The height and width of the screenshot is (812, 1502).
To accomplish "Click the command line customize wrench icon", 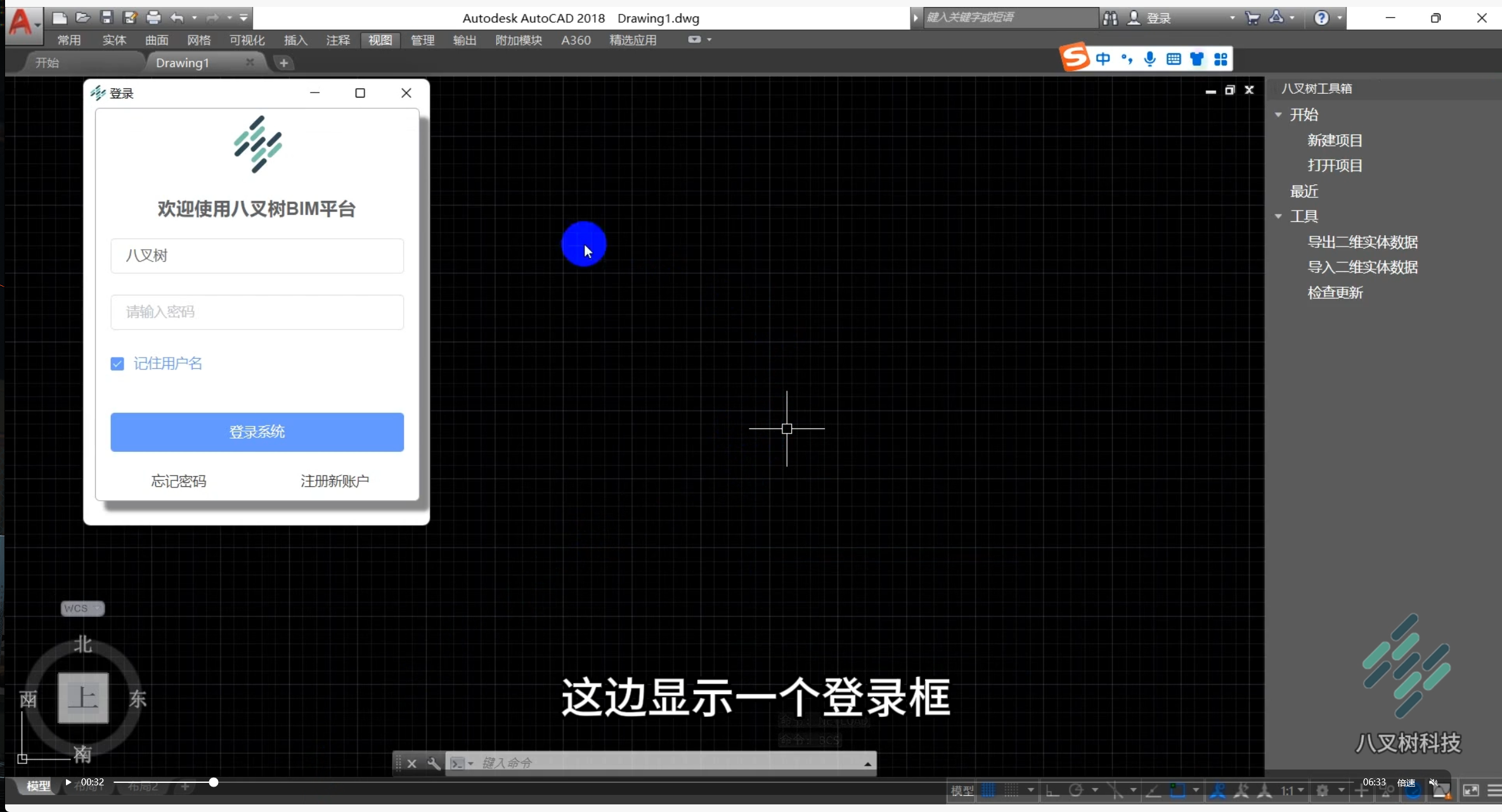I will pos(434,763).
